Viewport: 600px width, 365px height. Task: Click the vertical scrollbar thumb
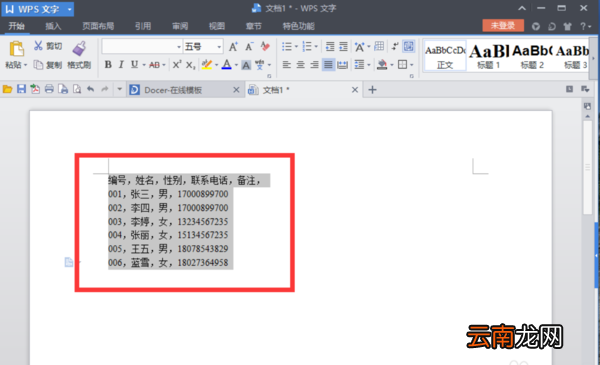[x=587, y=168]
